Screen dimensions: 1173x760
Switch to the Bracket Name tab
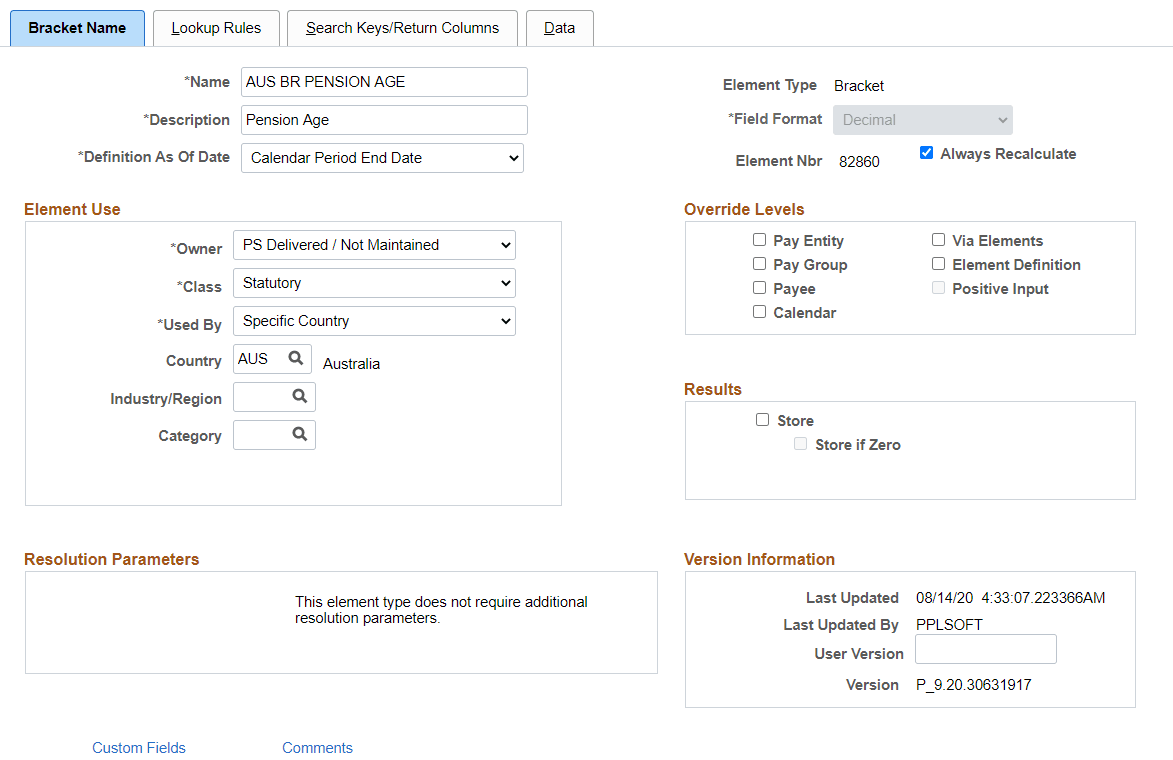[x=77, y=28]
